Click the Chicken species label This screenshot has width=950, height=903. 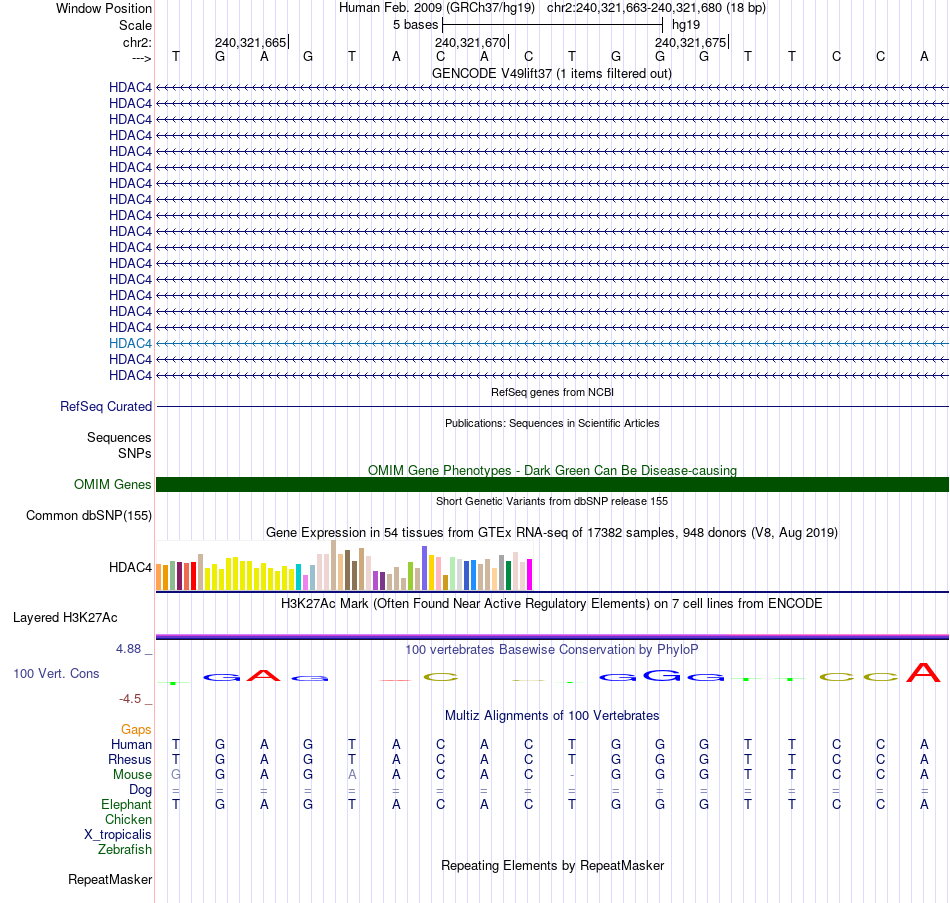tap(128, 820)
